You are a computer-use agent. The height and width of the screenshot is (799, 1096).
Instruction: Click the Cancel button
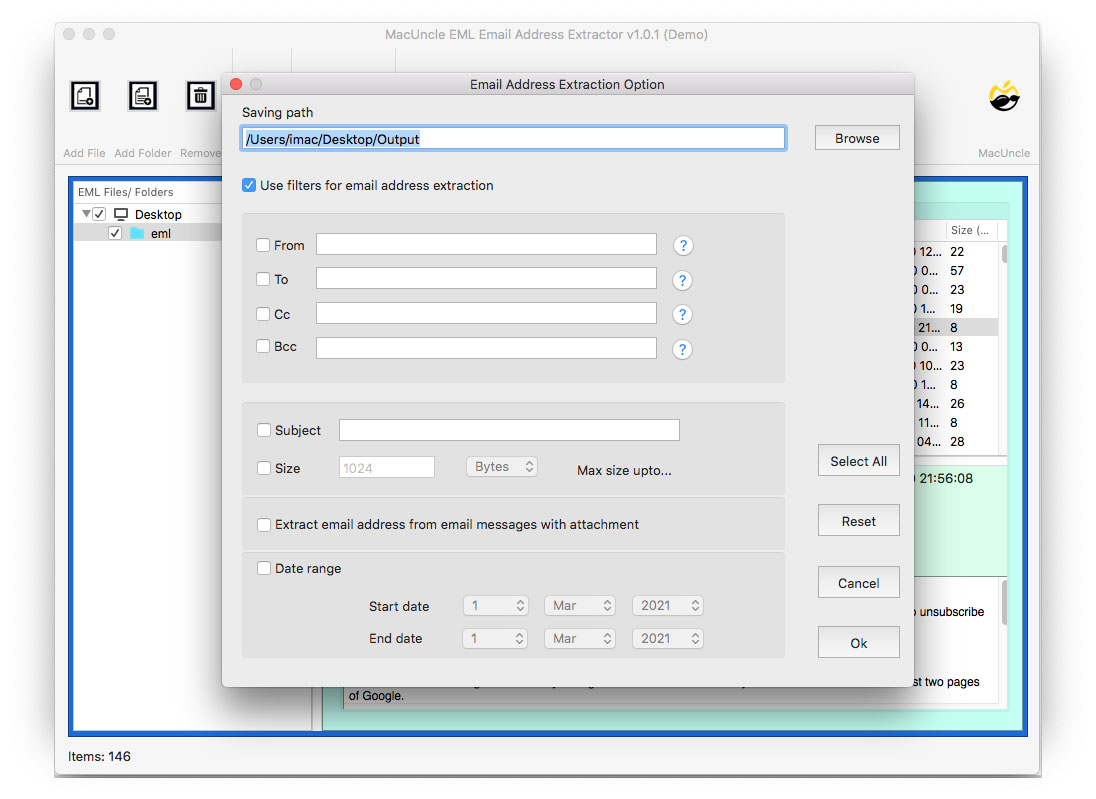pos(858,583)
